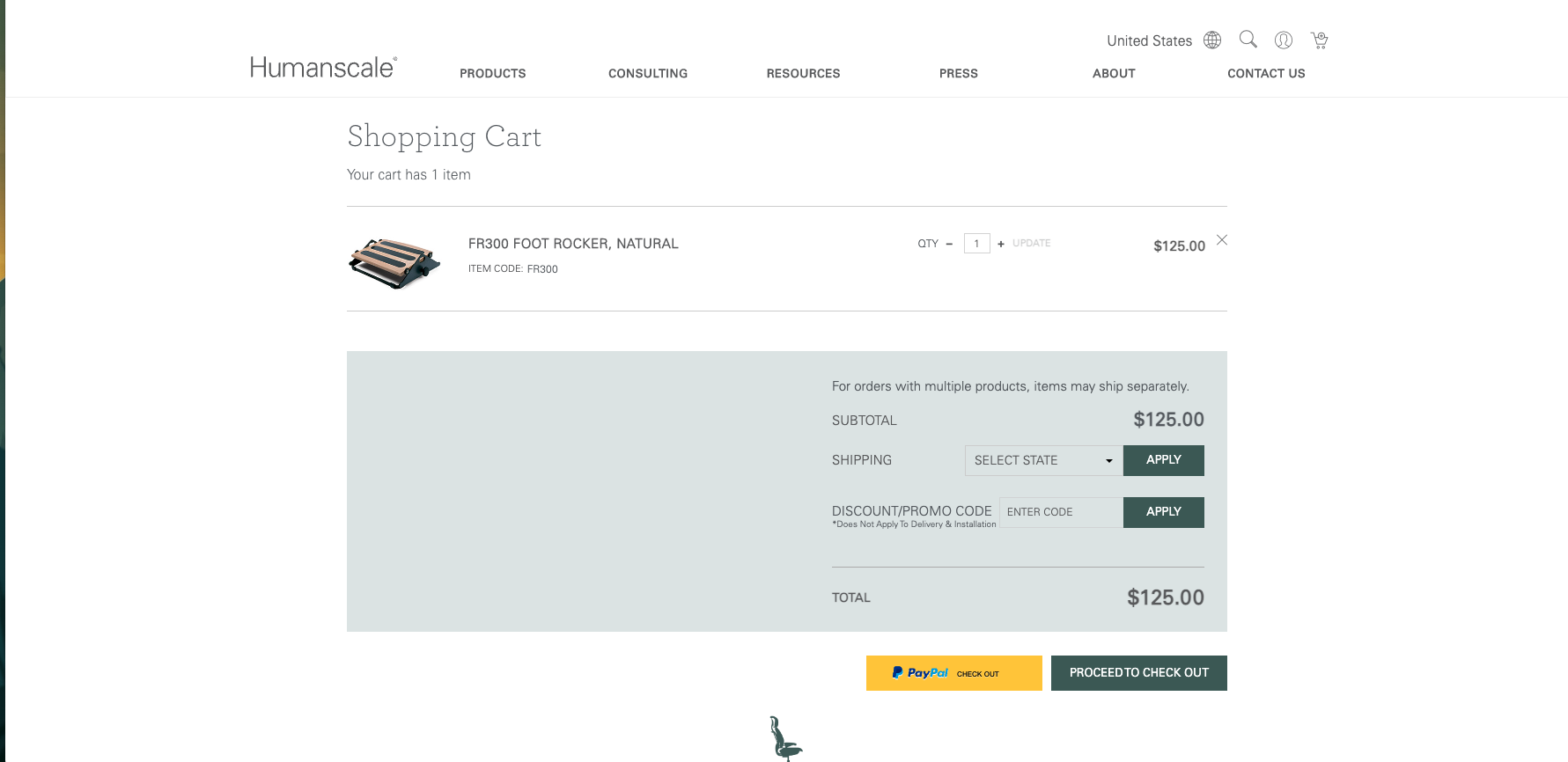Go to the Resources menu item
Screen dimensions: 1568x762
803,74
